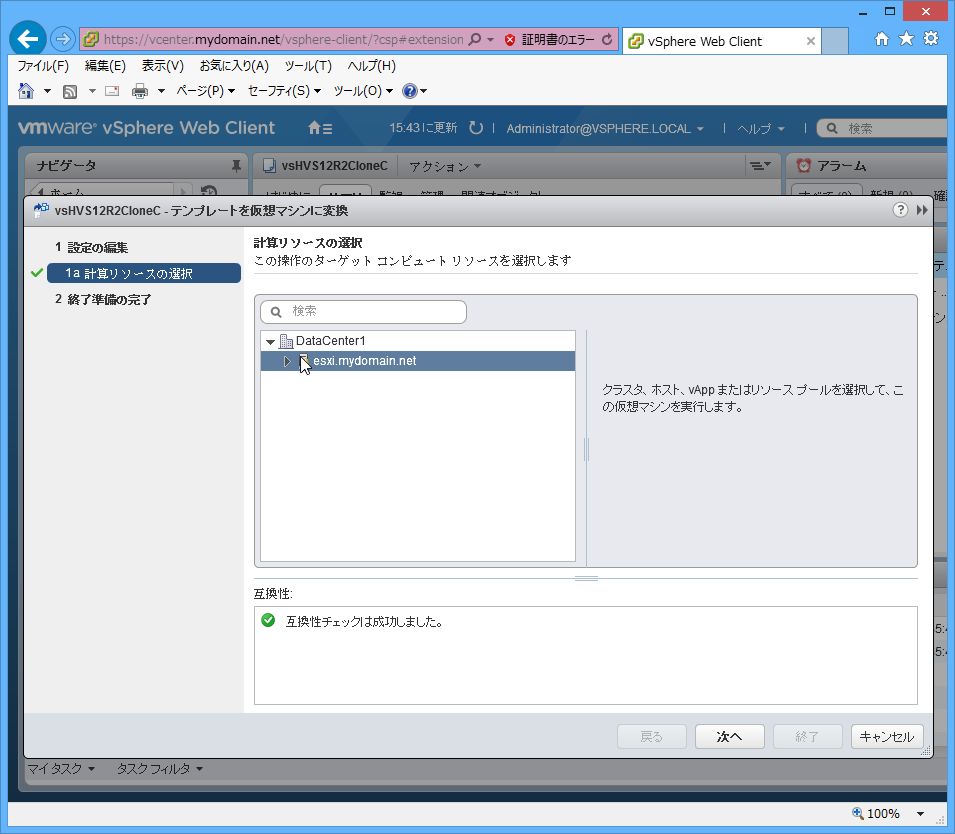Open the お気に入り(A) menu

234,66
